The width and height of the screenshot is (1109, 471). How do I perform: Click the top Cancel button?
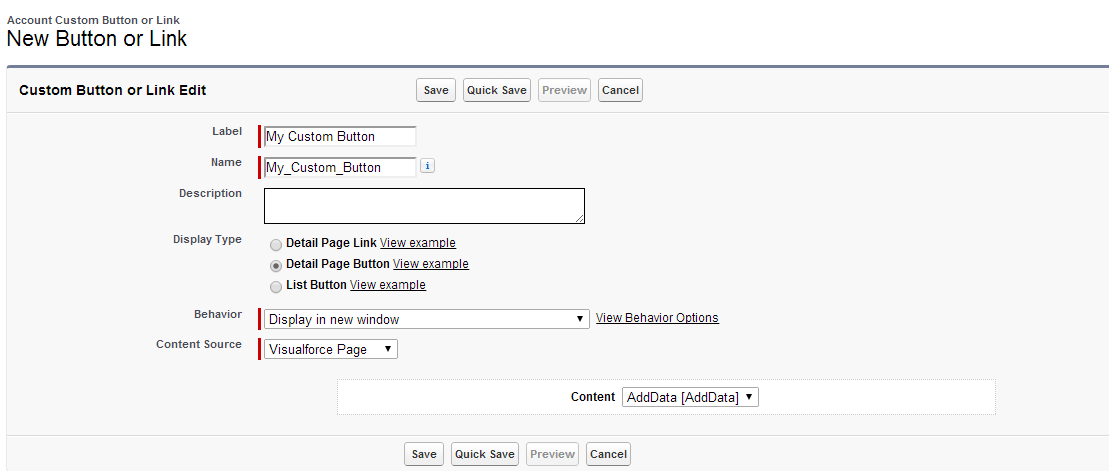coord(620,90)
